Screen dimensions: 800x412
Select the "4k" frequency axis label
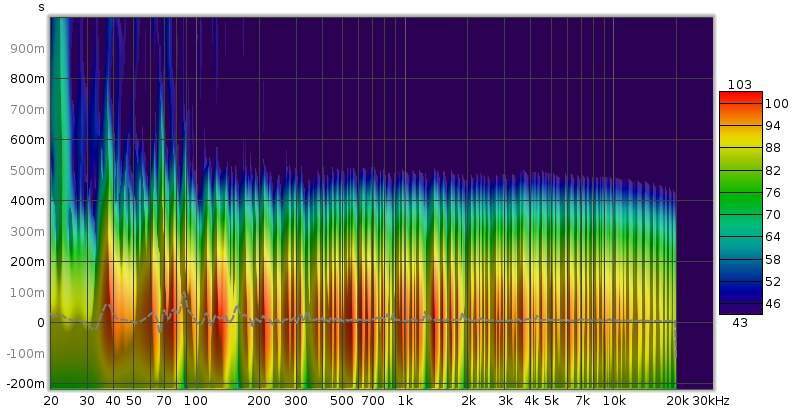click(x=532, y=401)
